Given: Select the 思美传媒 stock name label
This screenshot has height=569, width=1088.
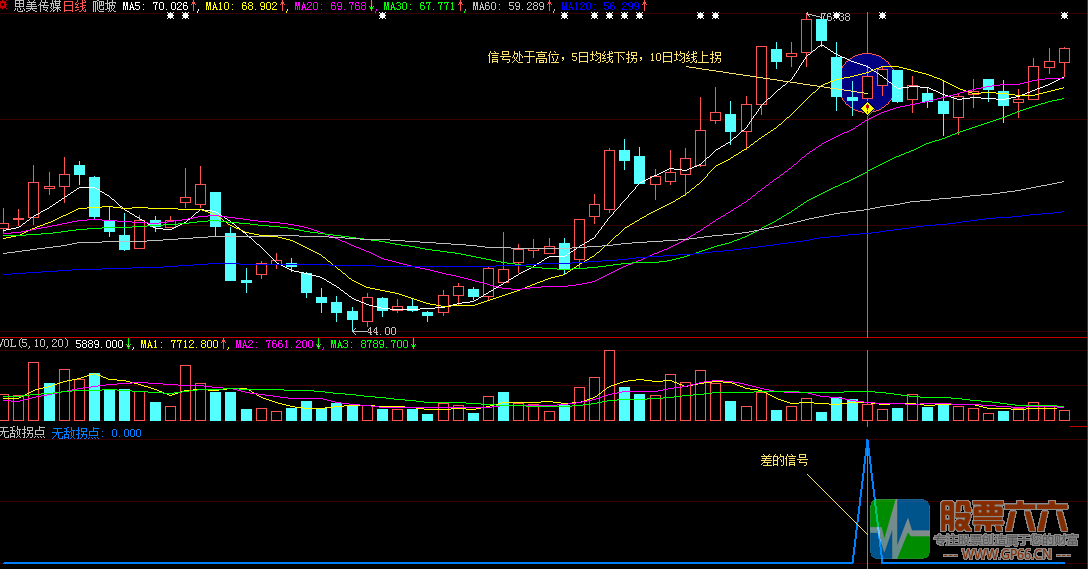Looking at the screenshot, I should [36, 6].
